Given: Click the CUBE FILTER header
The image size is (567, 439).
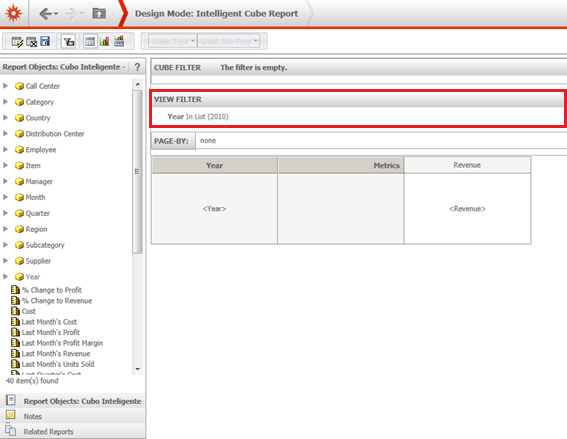Looking at the screenshot, I should 177,68.
